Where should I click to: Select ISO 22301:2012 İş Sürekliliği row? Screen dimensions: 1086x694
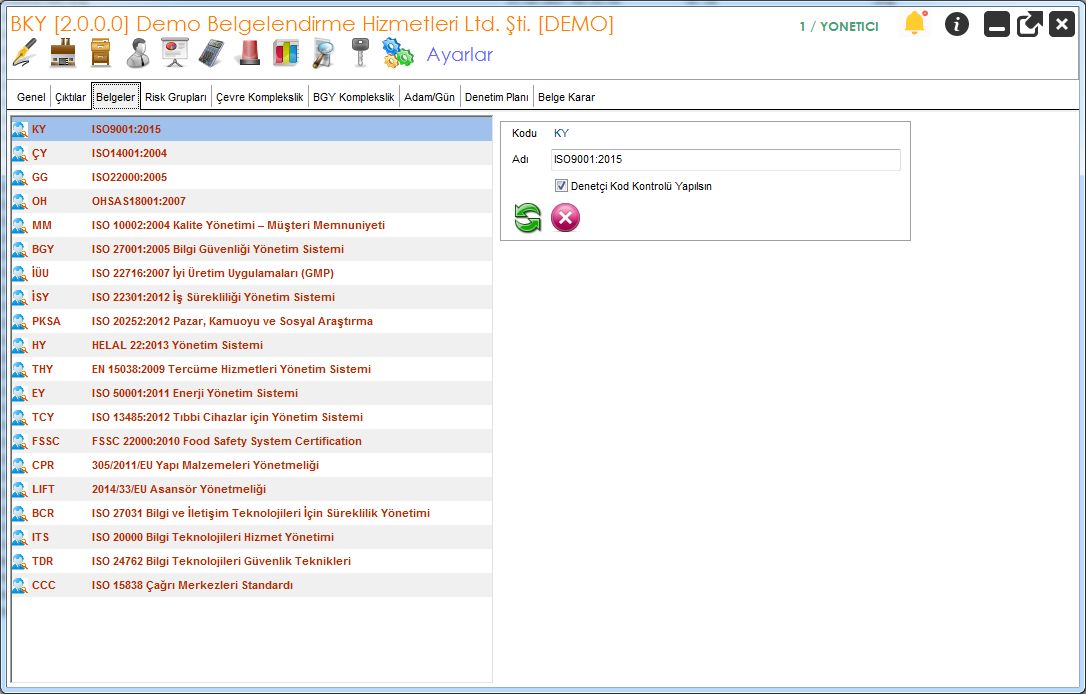coord(251,297)
